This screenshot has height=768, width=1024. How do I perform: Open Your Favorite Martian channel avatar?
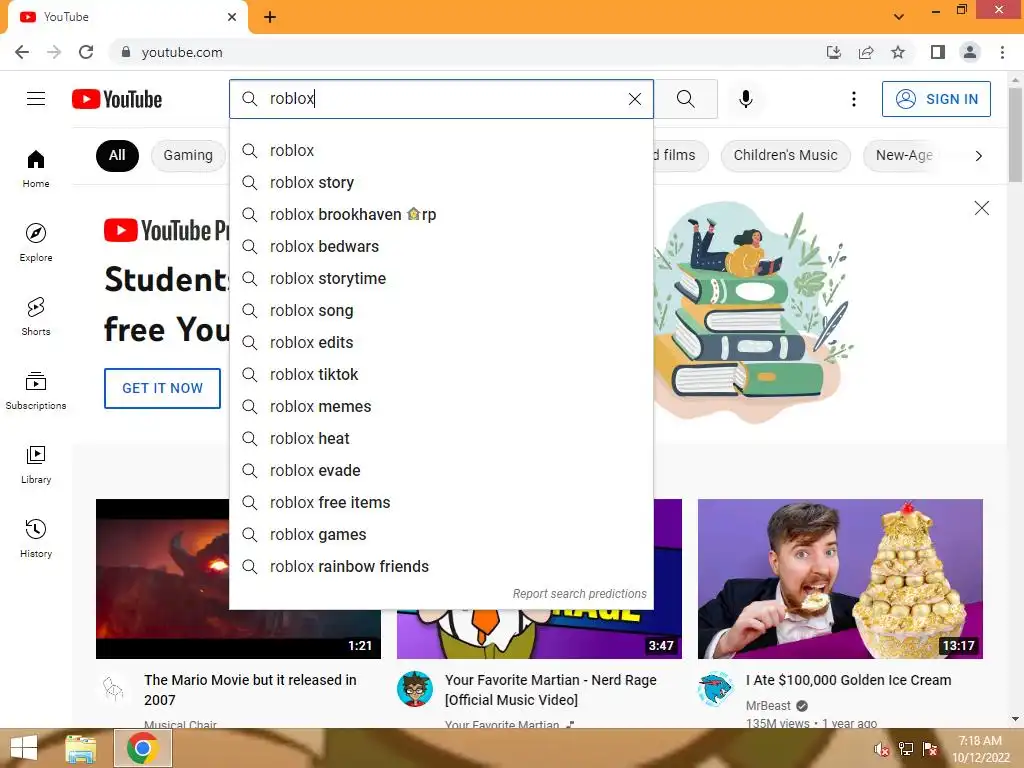point(415,689)
